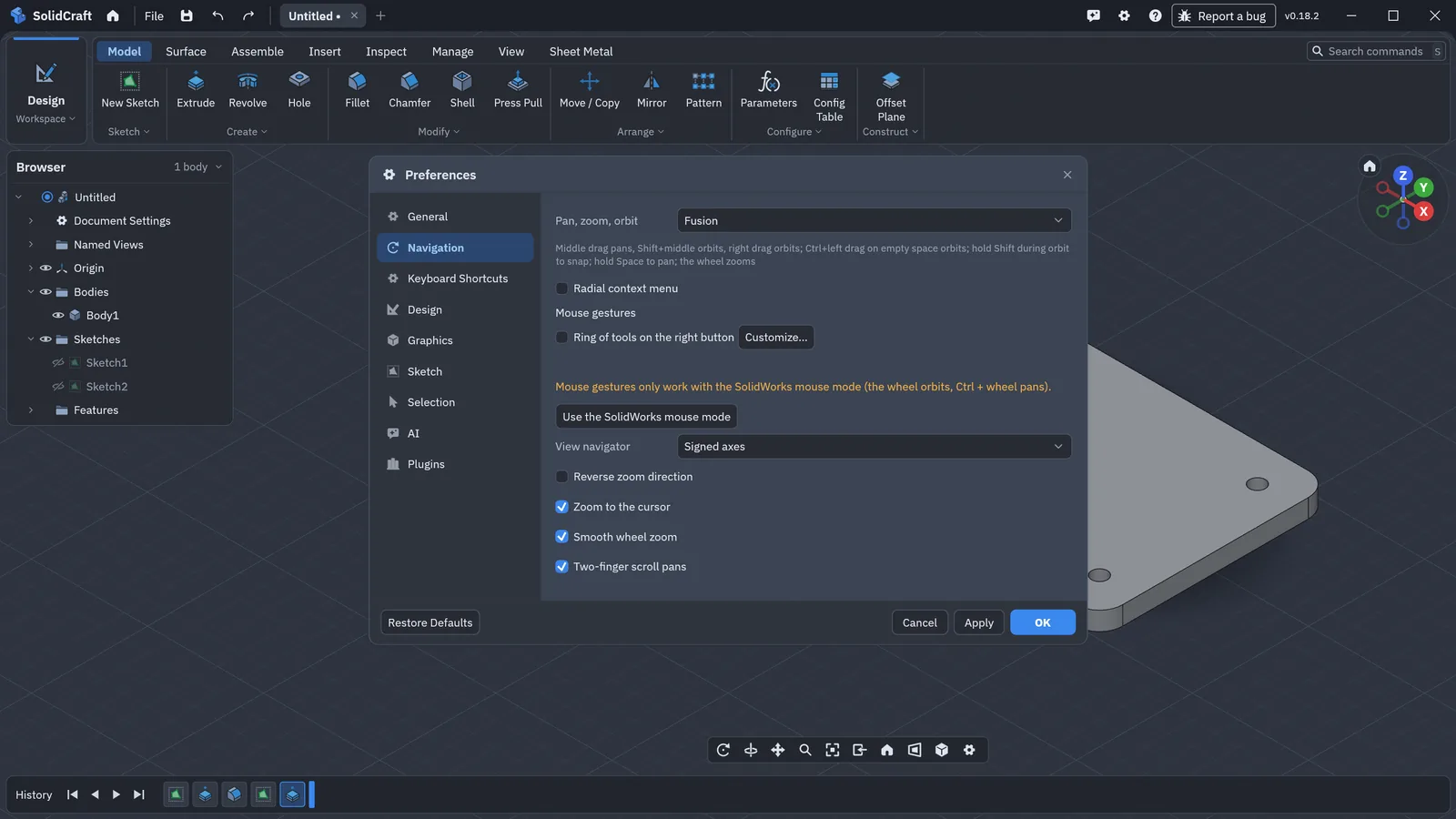Hide Body1 with its eye icon
This screenshot has height=819, width=1456.
pos(58,316)
